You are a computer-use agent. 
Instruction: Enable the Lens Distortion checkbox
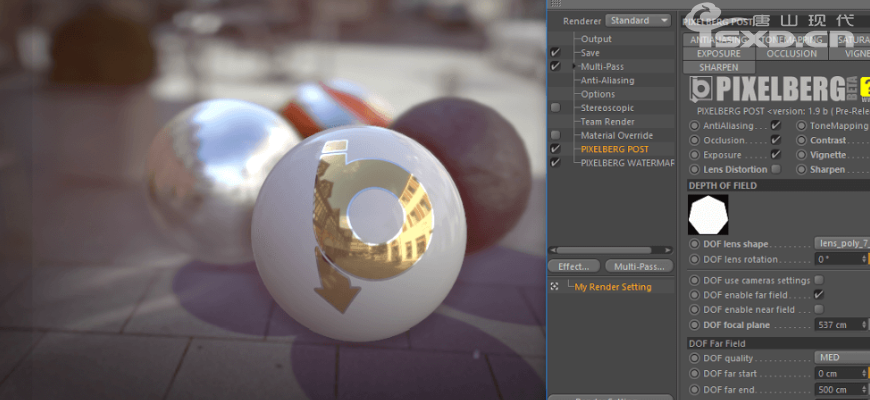(x=776, y=169)
